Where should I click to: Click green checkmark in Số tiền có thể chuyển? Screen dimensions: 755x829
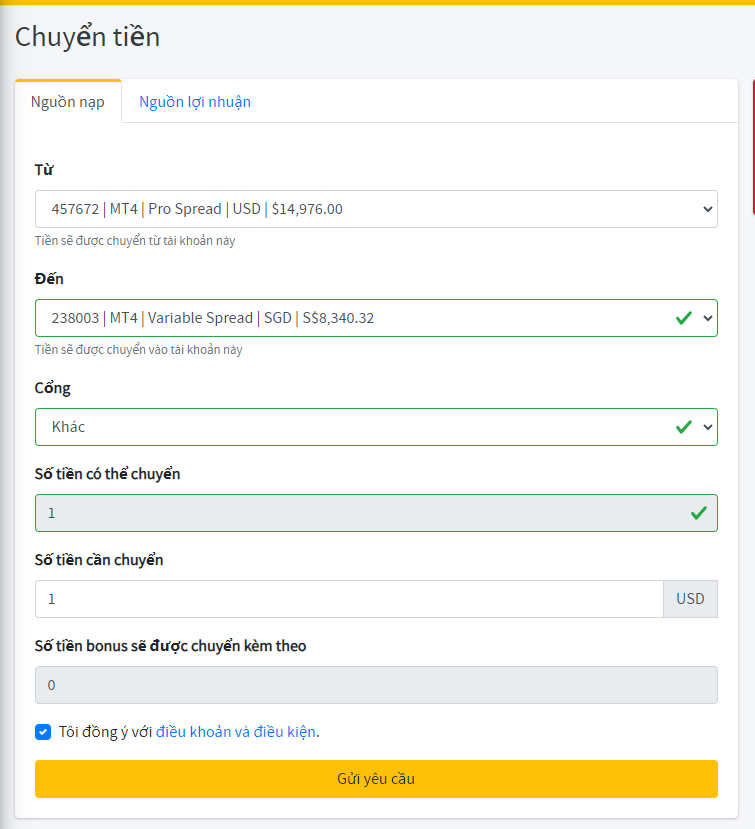point(698,513)
